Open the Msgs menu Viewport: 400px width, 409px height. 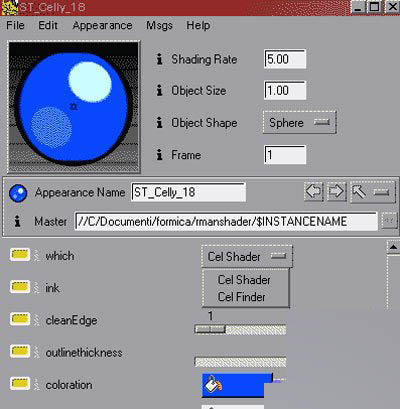159,25
